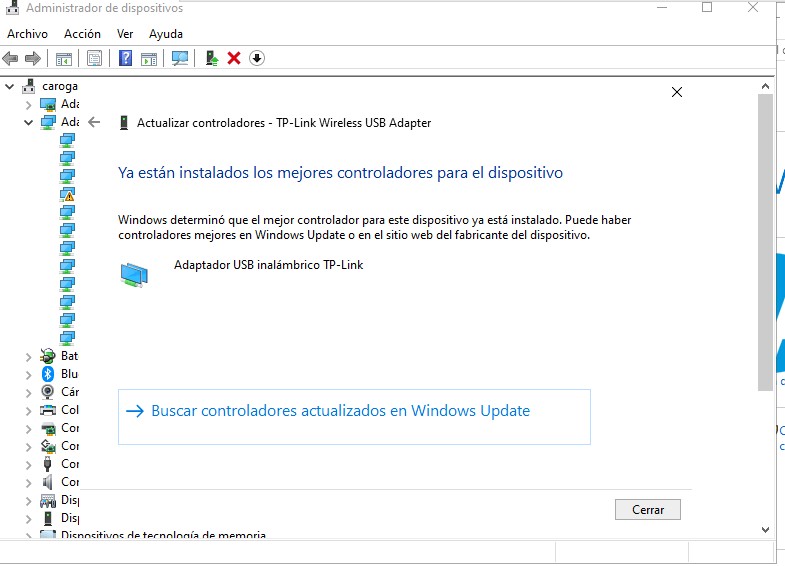The height and width of the screenshot is (566, 785).
Task: Click the Bluetooth category icon in tree
Action: tap(48, 374)
